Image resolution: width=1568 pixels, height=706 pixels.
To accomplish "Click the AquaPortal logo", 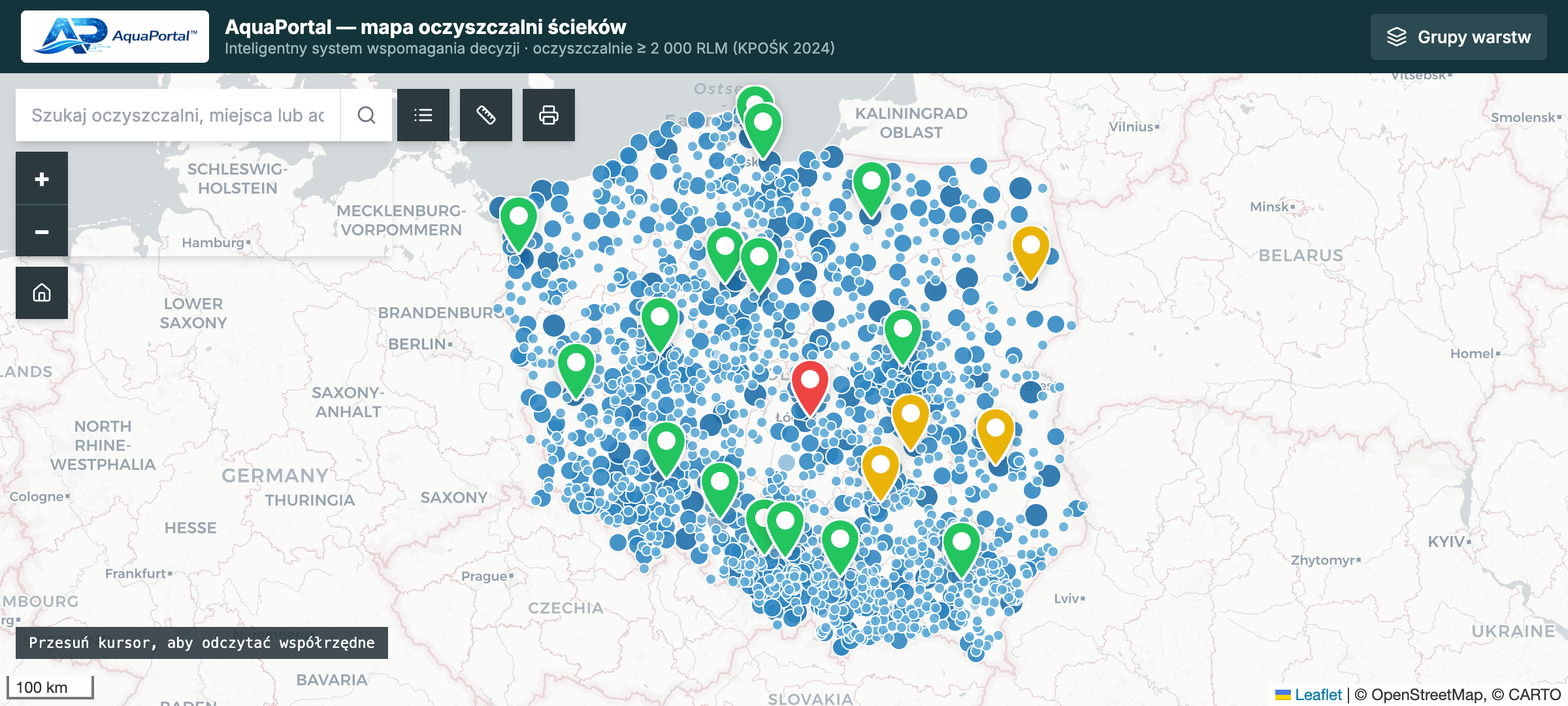I will (x=115, y=37).
